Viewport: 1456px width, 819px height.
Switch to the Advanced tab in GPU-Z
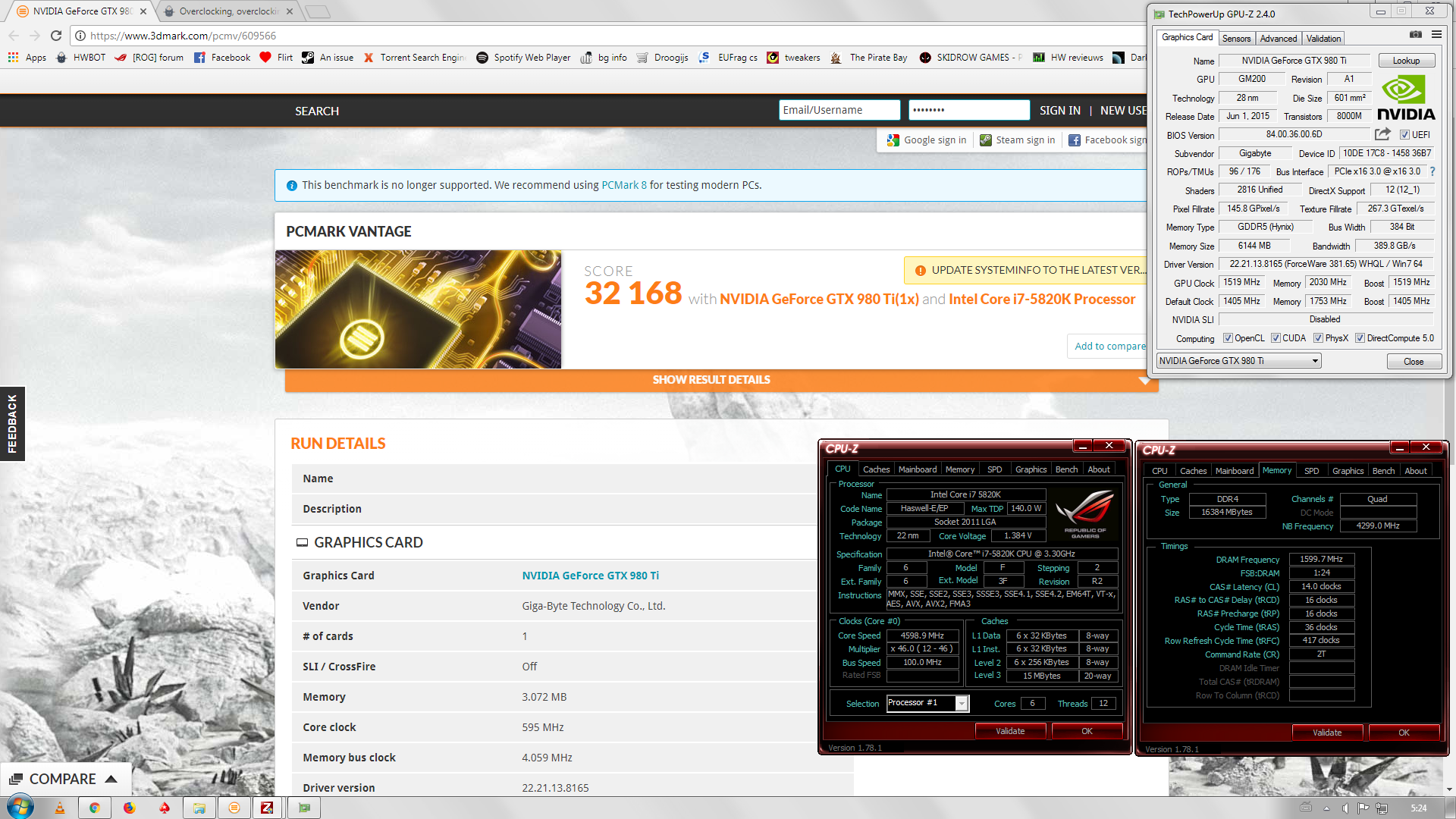click(x=1279, y=39)
